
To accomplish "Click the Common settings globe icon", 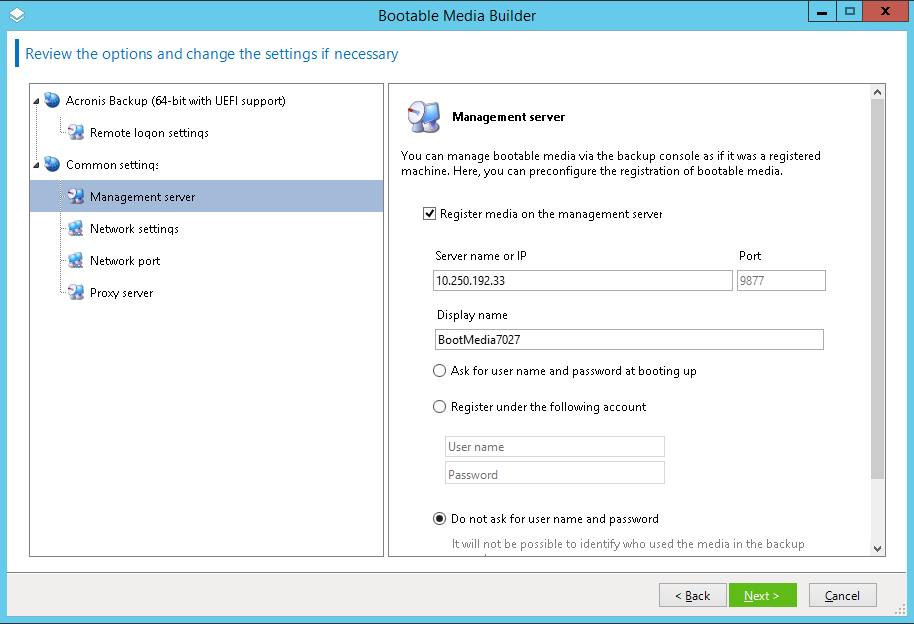I will click(x=52, y=164).
